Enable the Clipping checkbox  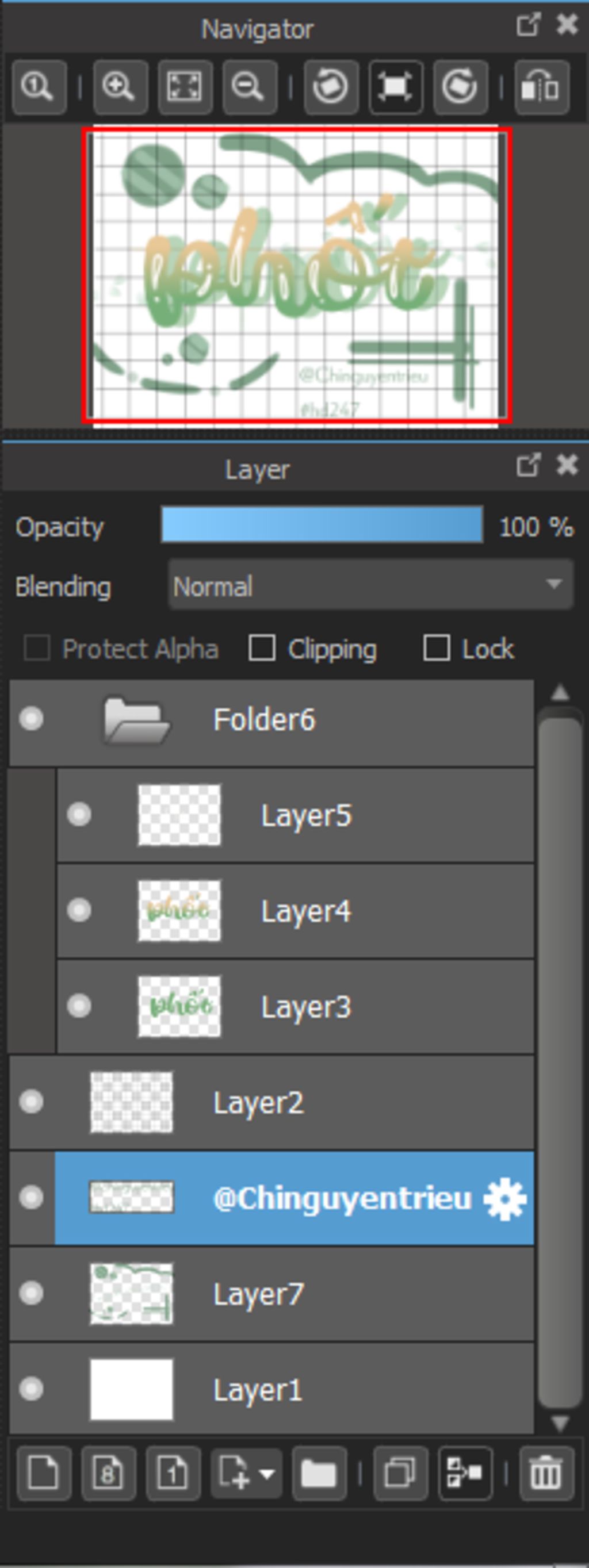coord(262,648)
